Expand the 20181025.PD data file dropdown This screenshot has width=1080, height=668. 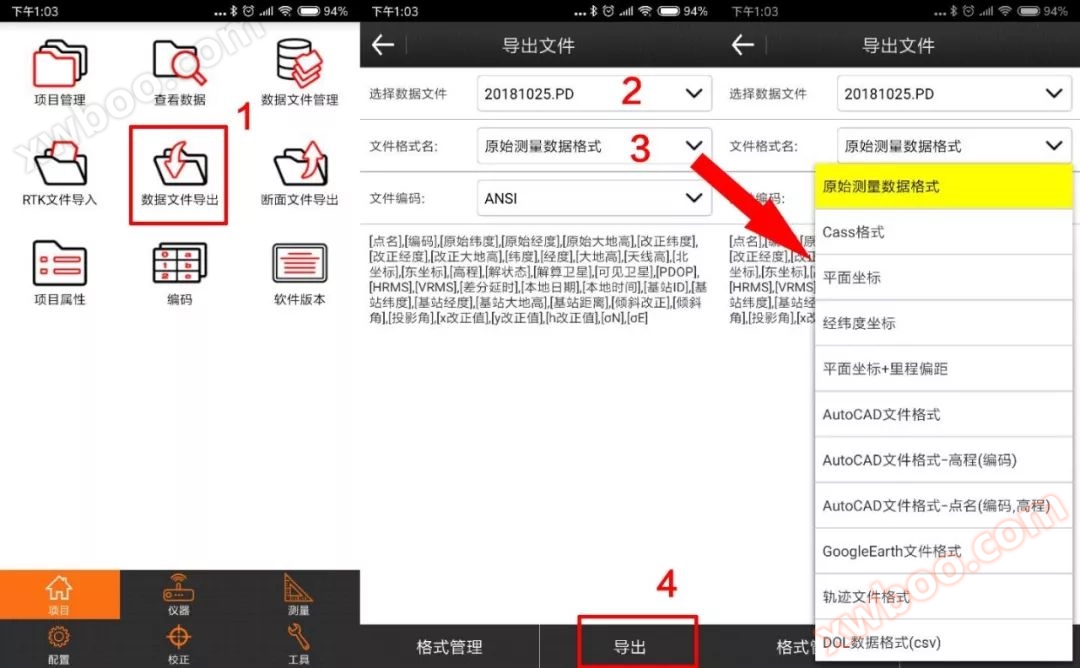pyautogui.click(x=594, y=94)
